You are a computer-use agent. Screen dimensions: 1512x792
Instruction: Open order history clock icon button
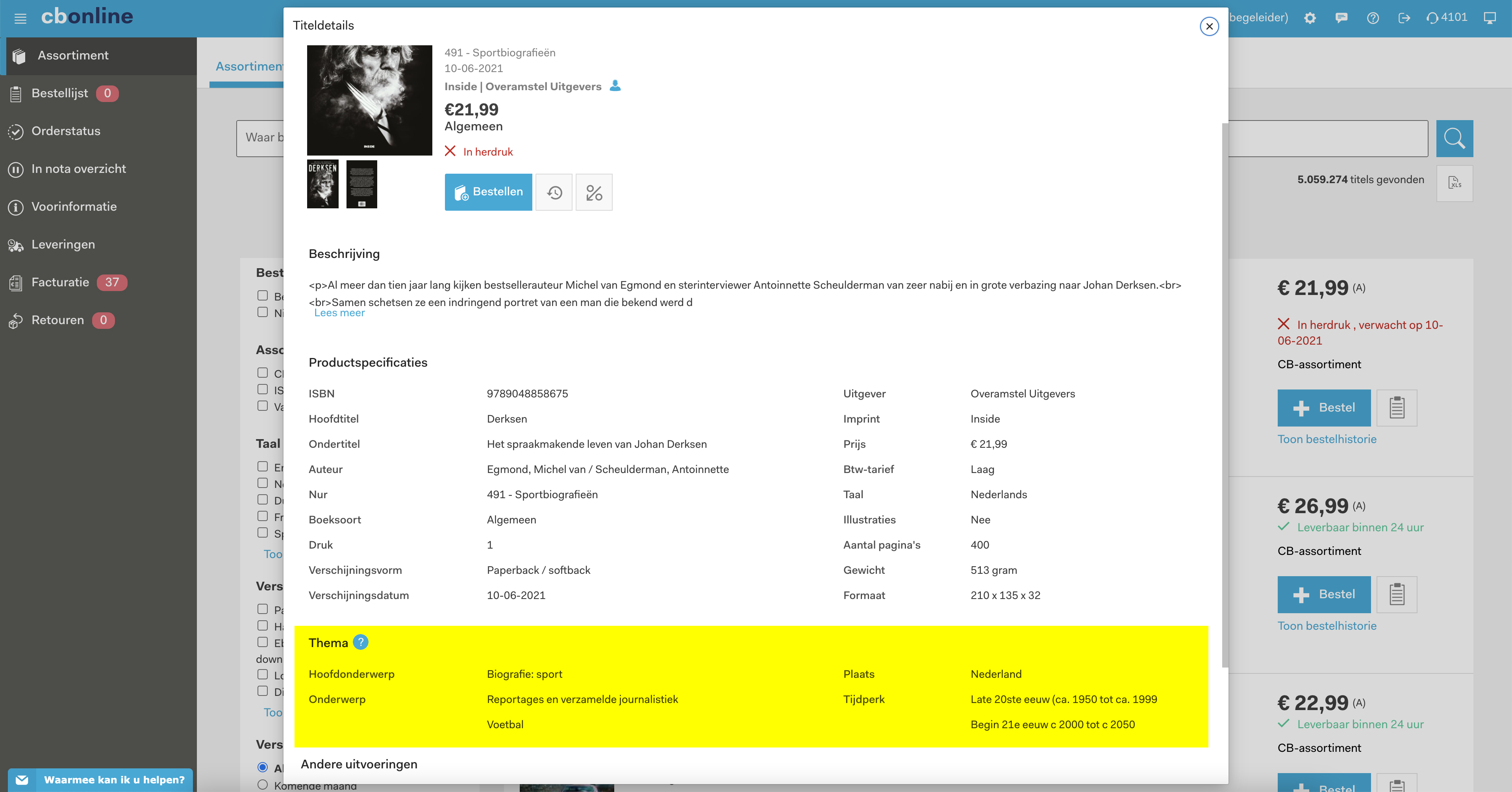click(554, 192)
